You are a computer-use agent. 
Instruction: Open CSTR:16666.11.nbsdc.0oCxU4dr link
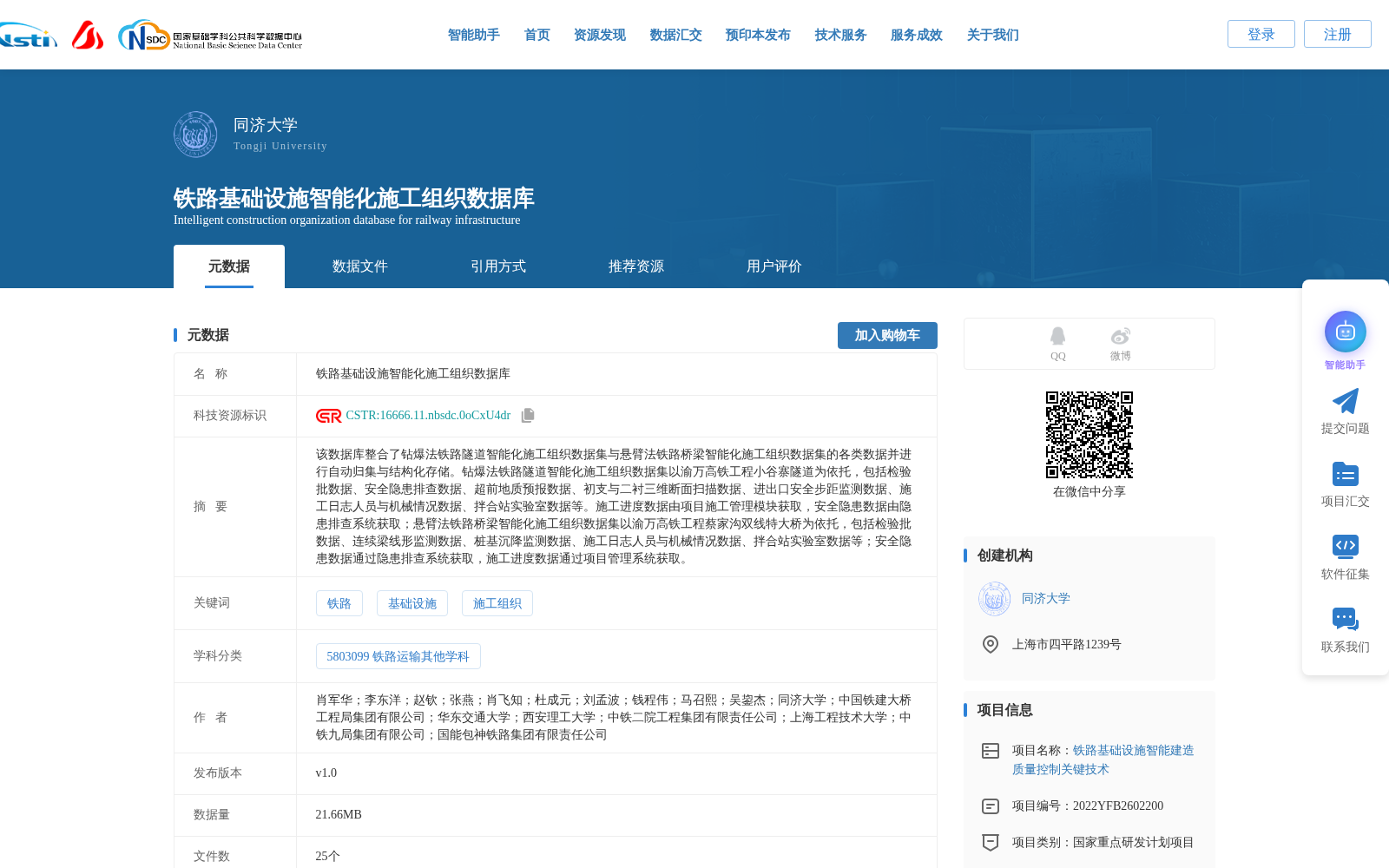[x=428, y=416]
